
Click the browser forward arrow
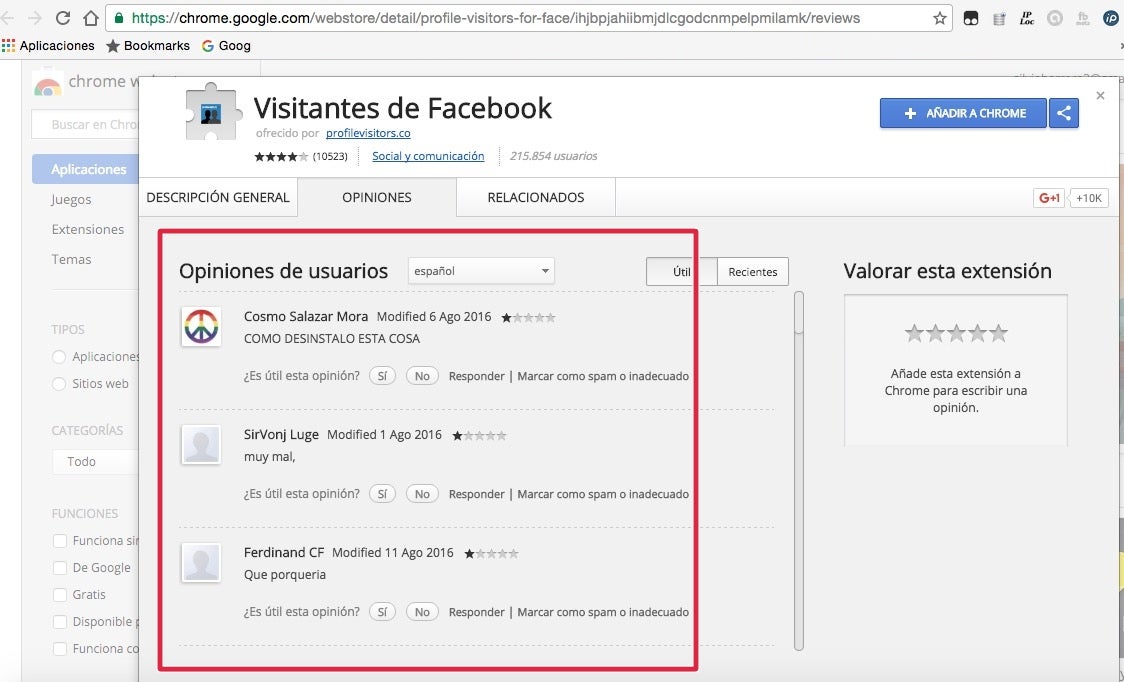pos(34,18)
